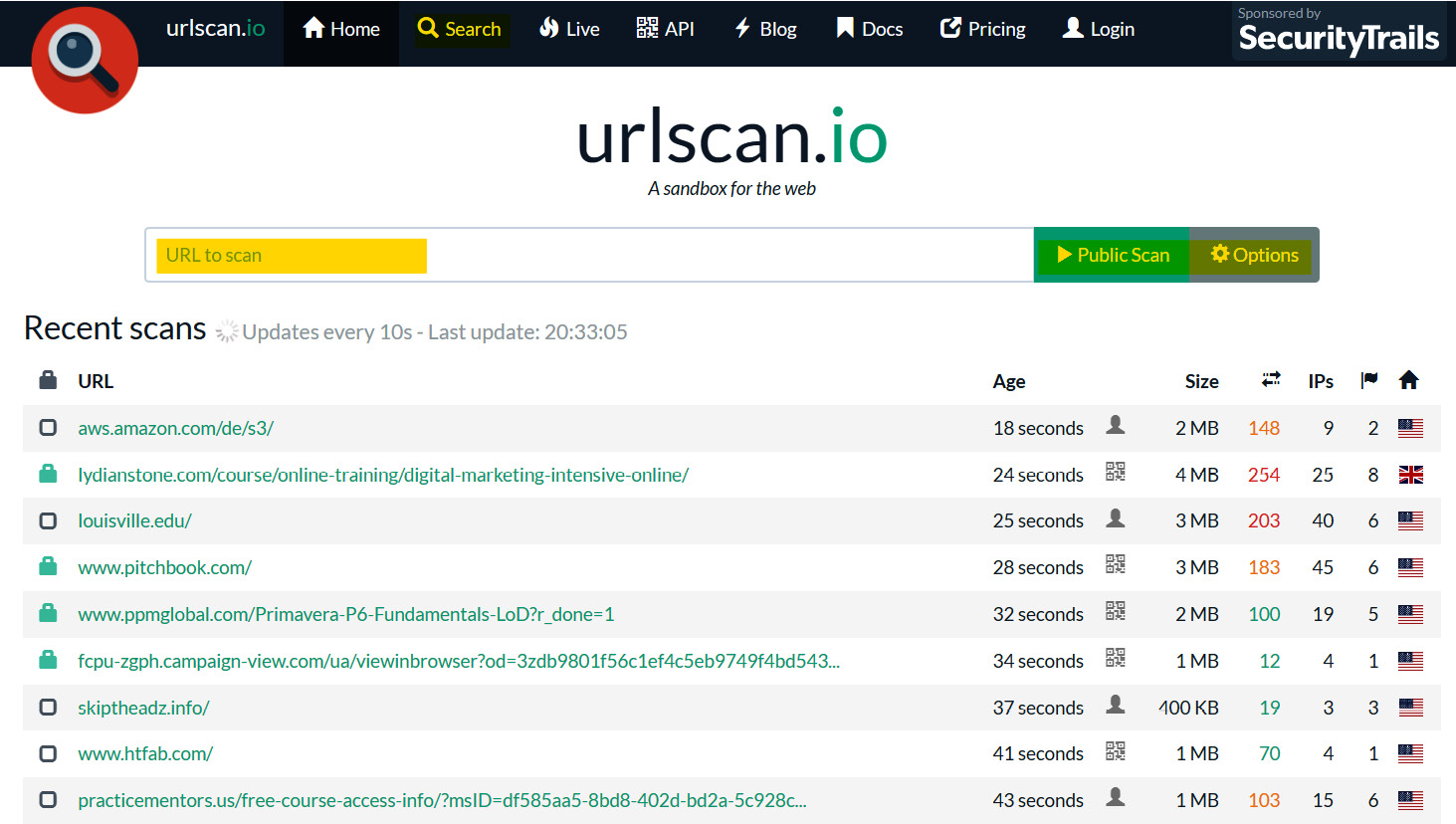Click the UK flag in lydianstone.com row
1456x824 pixels.
[1410, 475]
